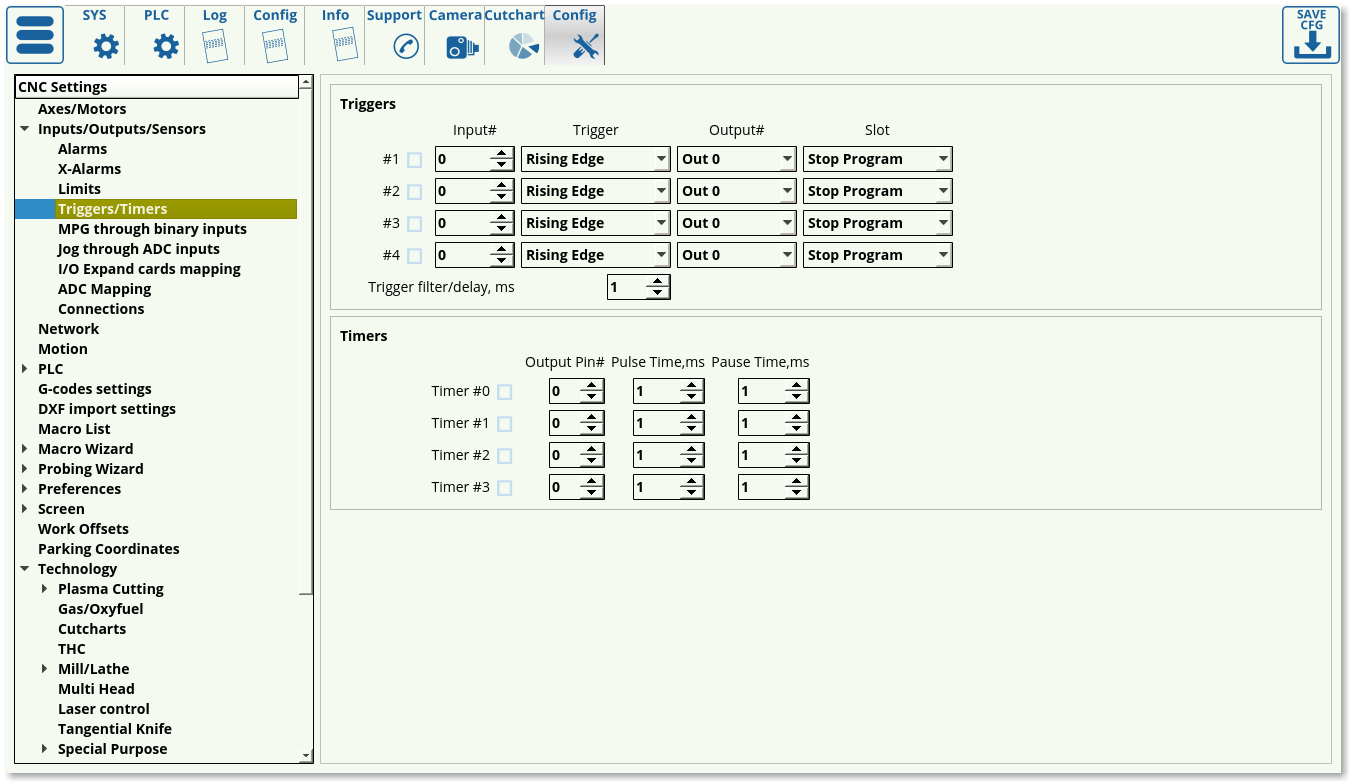This screenshot has width=1350, height=782.
Task: Select the Network settings item
Action: [68, 329]
